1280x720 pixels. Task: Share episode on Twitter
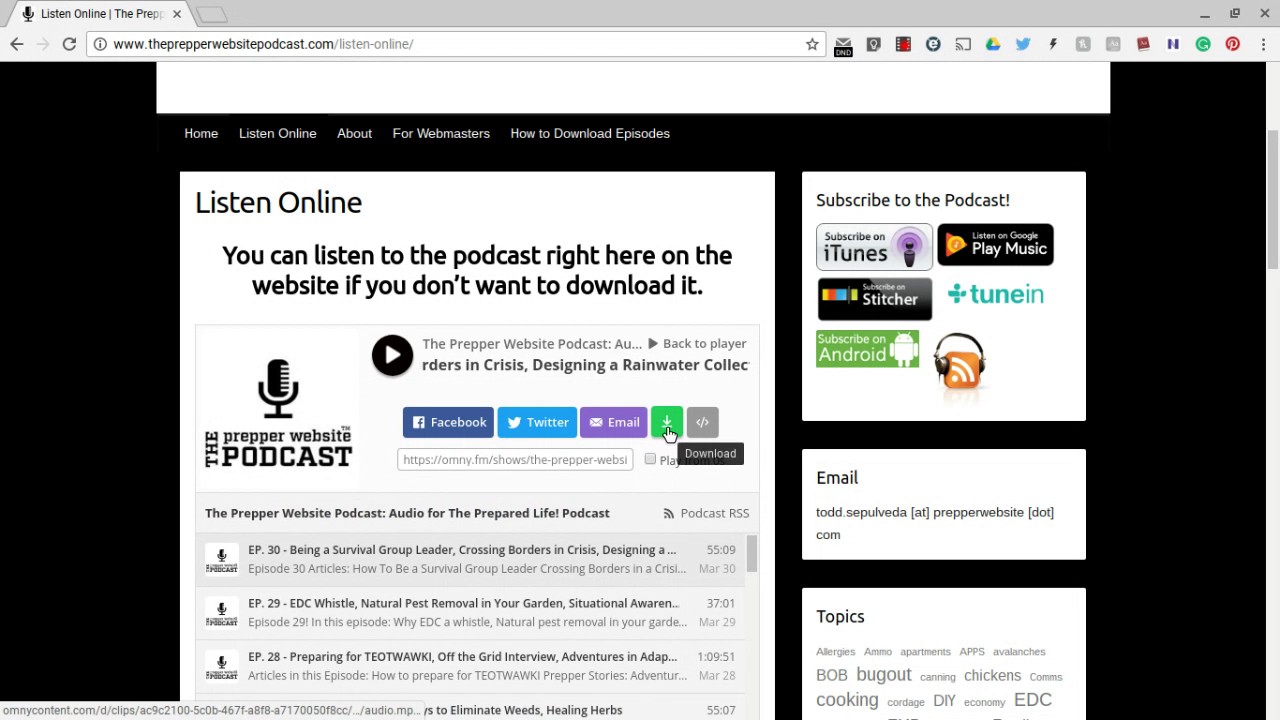[537, 422]
